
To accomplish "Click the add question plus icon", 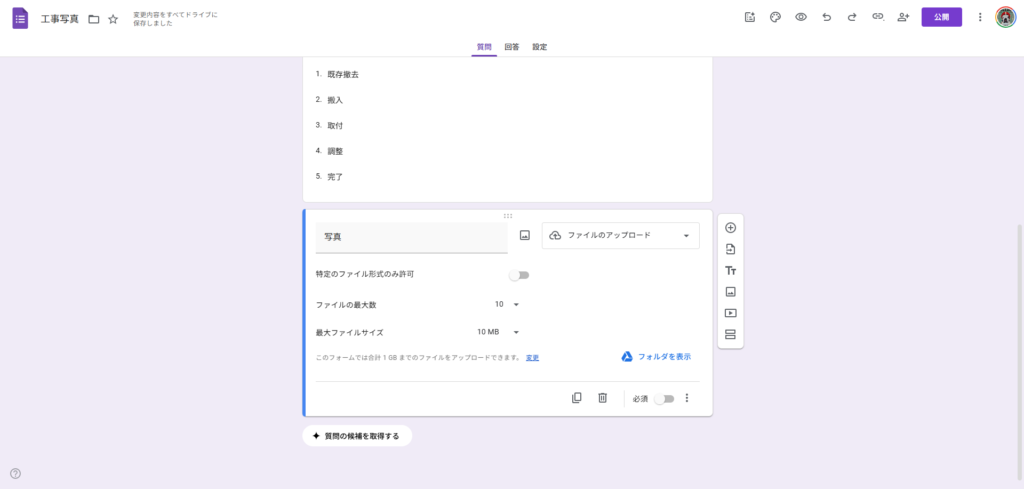I will pos(730,228).
